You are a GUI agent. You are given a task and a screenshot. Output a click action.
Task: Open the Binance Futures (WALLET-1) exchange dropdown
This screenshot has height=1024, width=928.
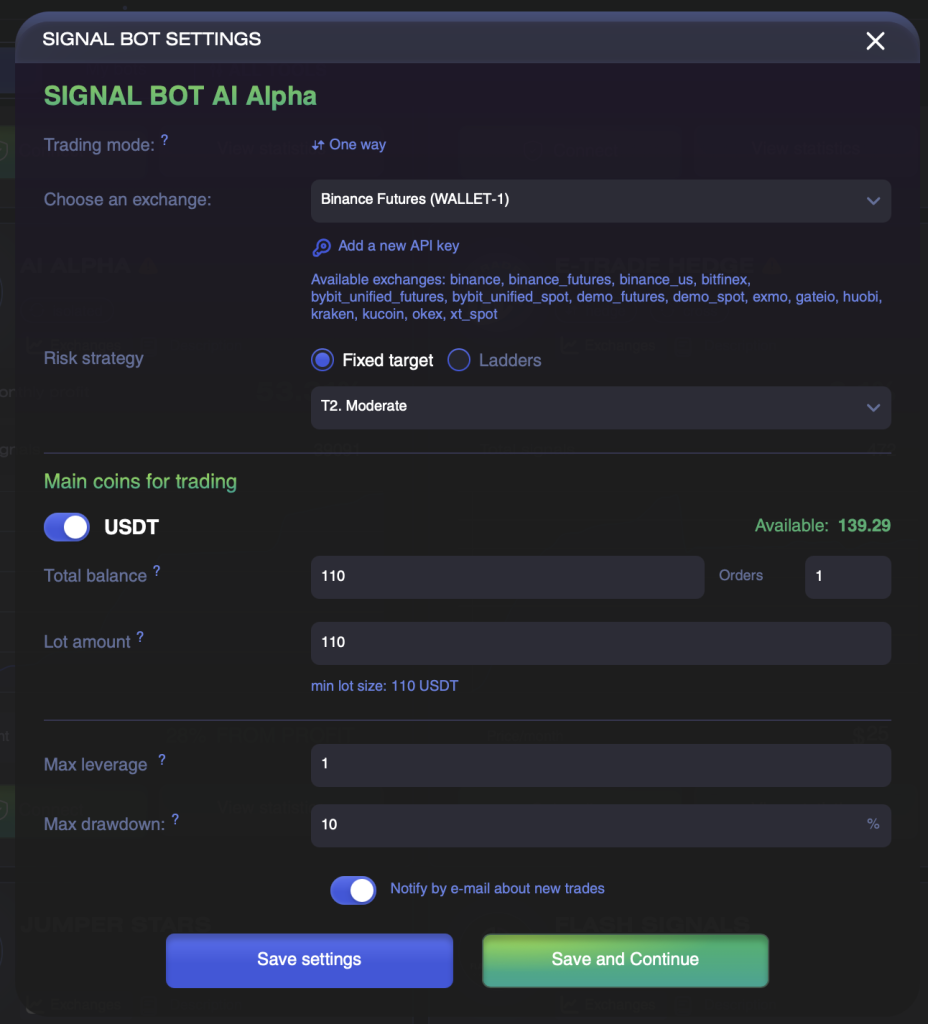coord(601,200)
